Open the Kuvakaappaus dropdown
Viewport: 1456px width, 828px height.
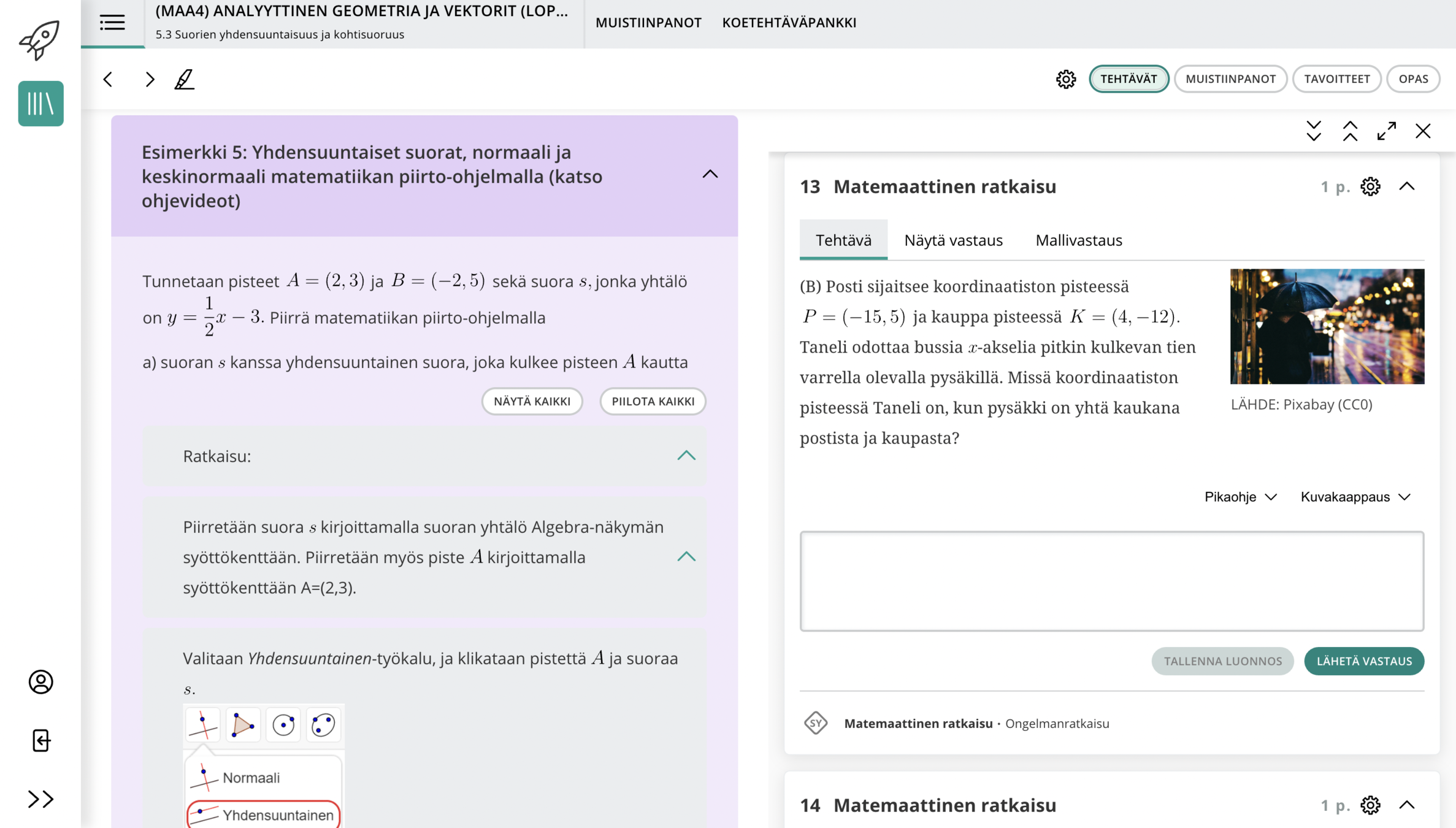pyautogui.click(x=1355, y=497)
